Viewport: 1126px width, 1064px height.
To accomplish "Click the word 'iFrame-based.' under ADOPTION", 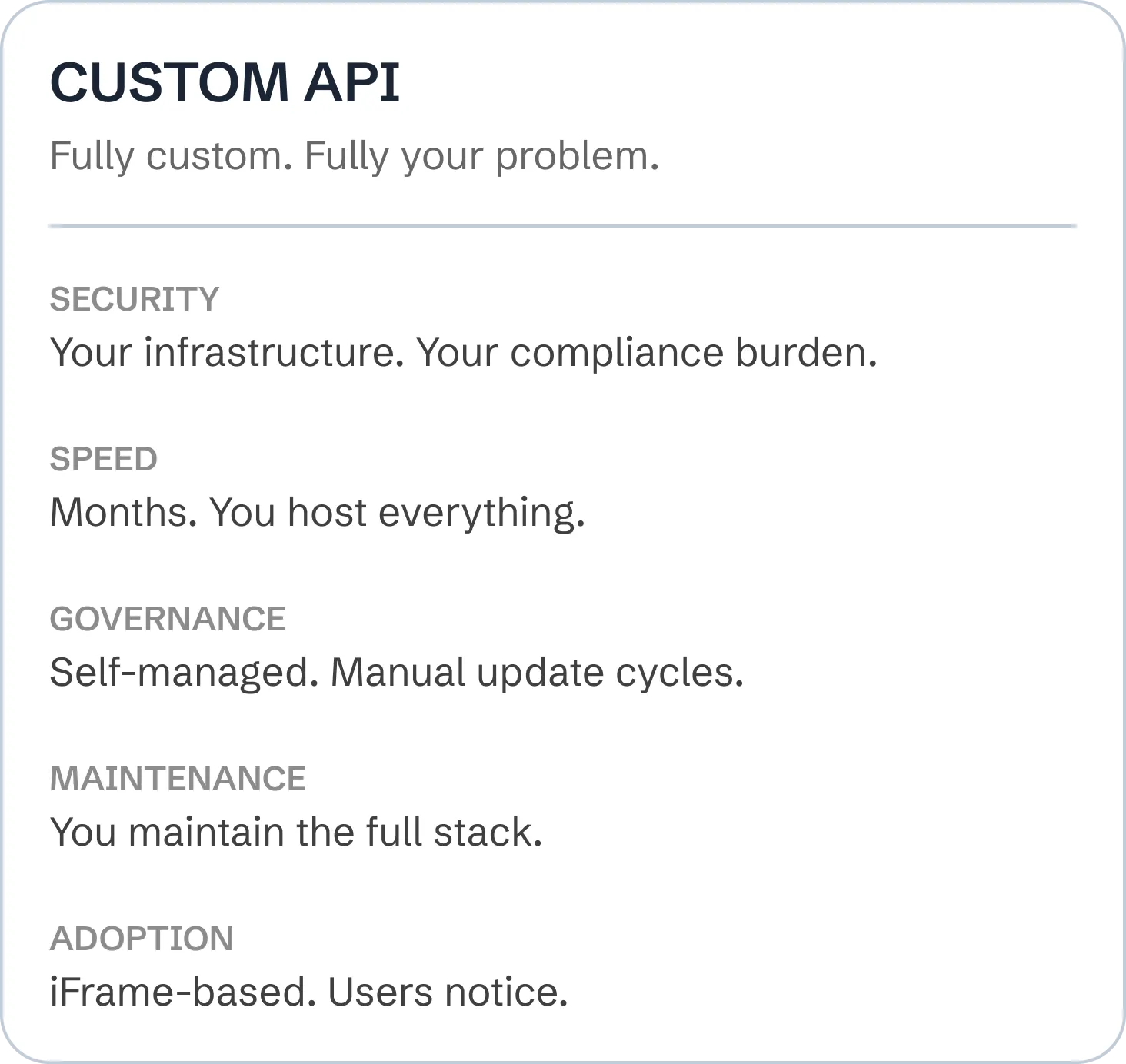I will coord(183,993).
